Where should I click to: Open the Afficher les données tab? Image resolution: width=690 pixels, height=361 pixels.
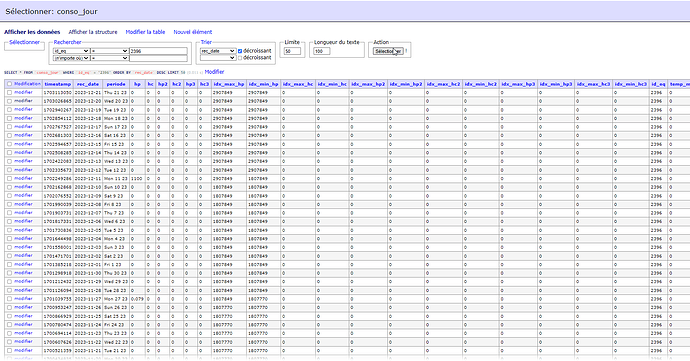32,32
